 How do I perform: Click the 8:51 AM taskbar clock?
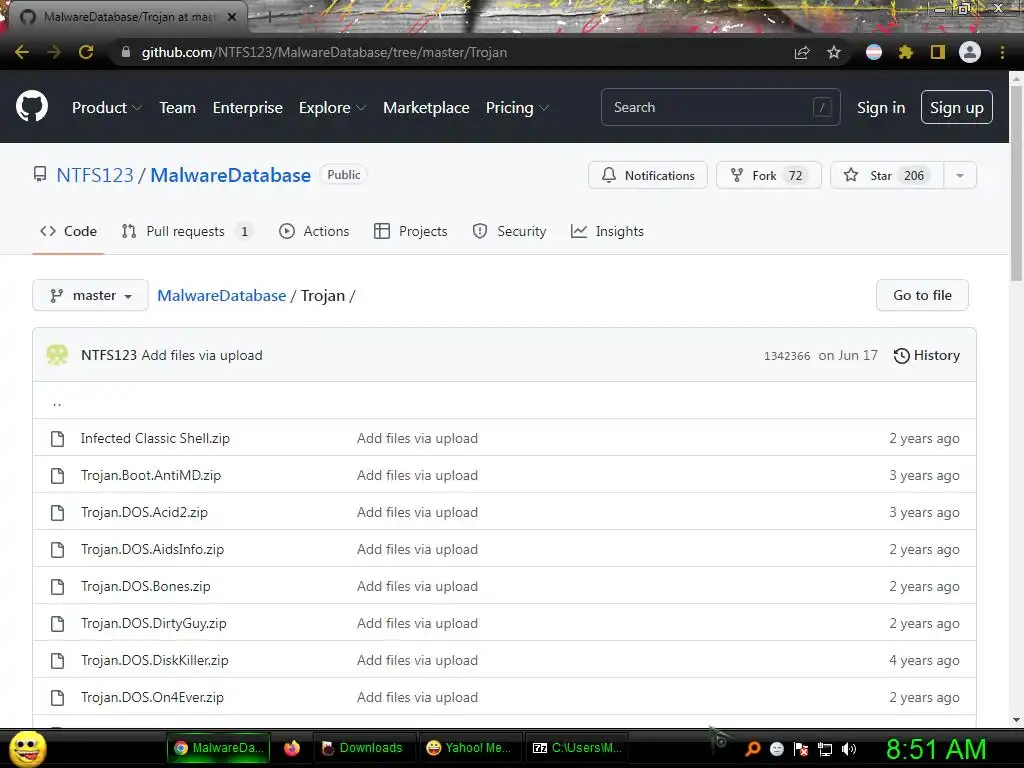(936, 749)
